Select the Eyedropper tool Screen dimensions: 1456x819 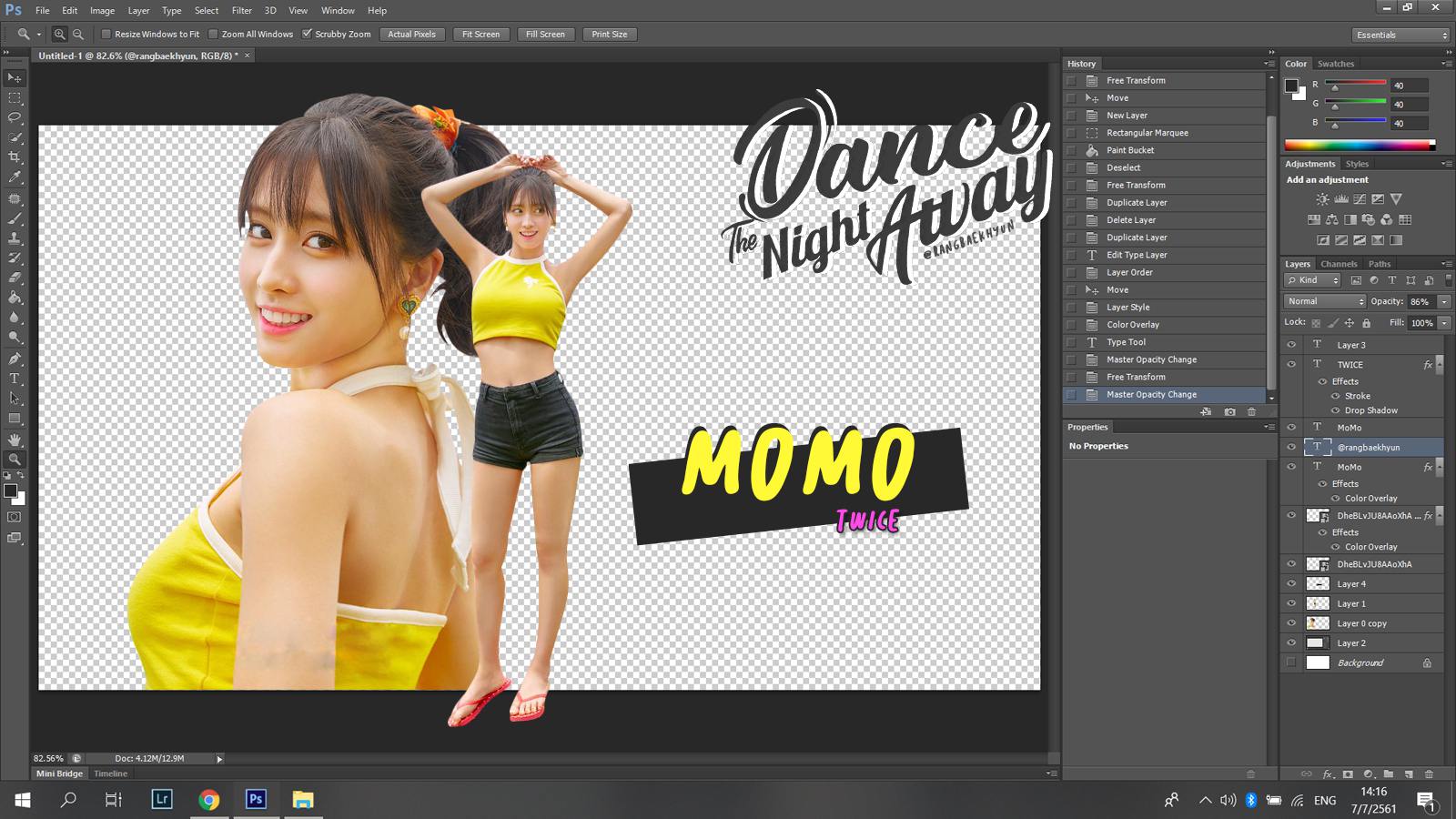pos(15,178)
